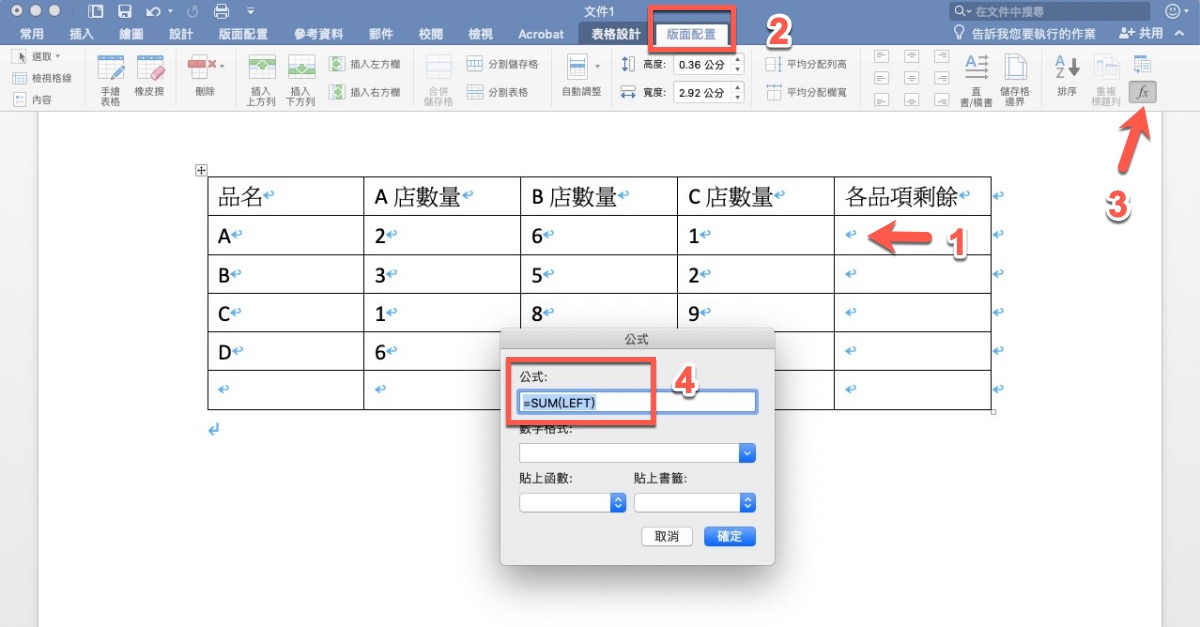Click the header cell B 店數量
The width and height of the screenshot is (1200, 627).
(599, 197)
